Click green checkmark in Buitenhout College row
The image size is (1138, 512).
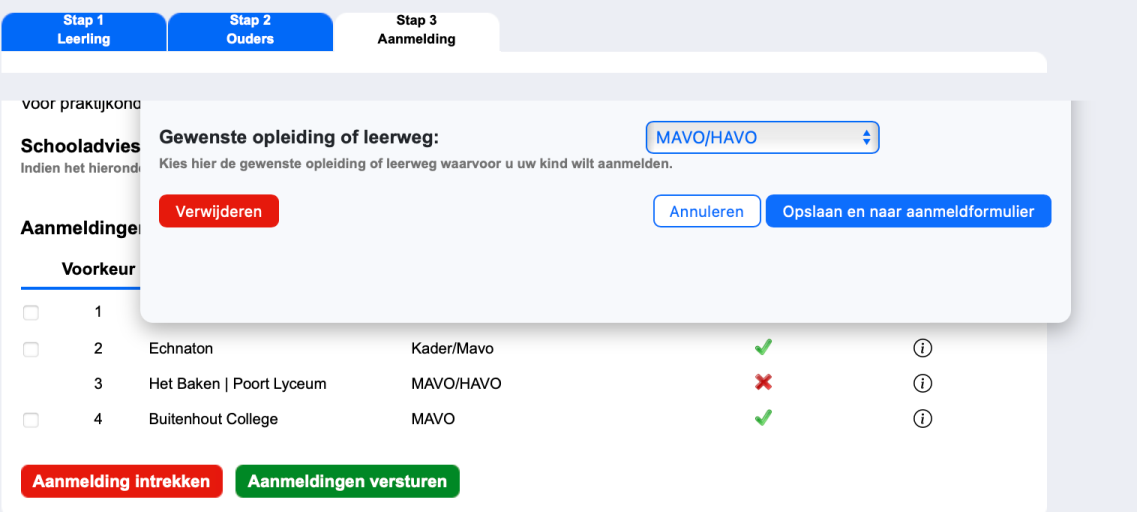coord(763,418)
